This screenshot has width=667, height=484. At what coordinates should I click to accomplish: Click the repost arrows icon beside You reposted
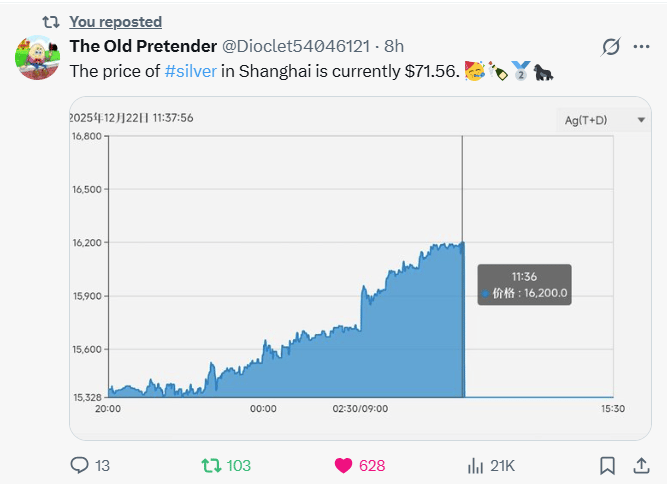[51, 22]
